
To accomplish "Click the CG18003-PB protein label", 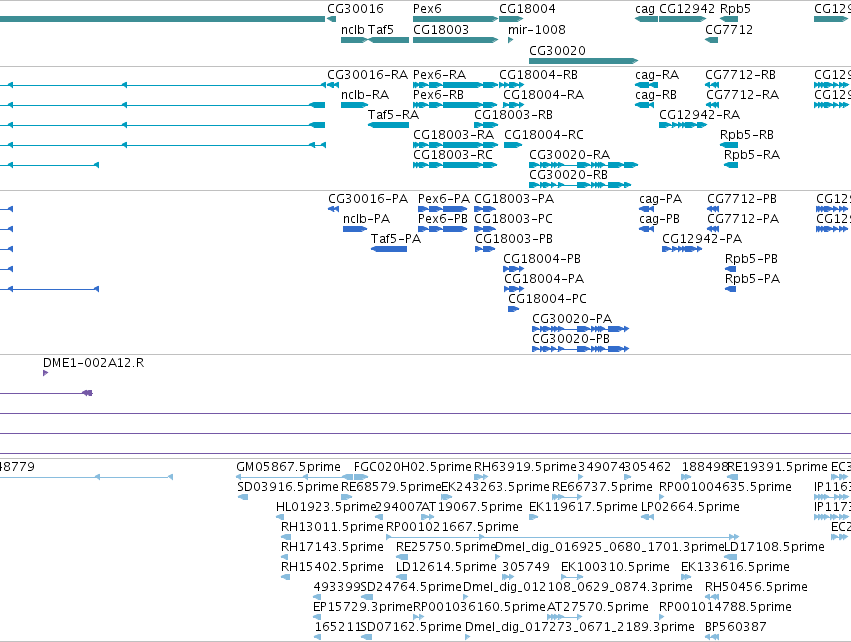I will click(514, 239).
